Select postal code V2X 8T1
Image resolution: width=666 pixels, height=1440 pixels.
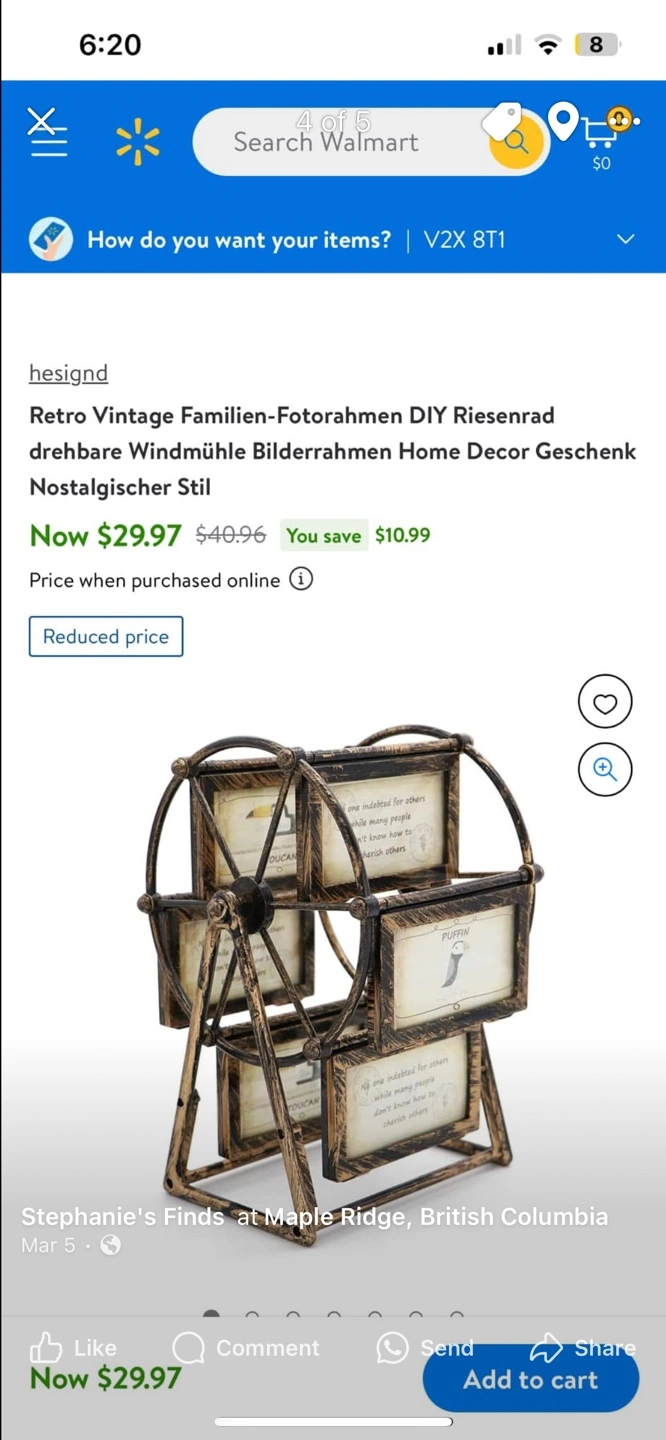[x=465, y=240]
